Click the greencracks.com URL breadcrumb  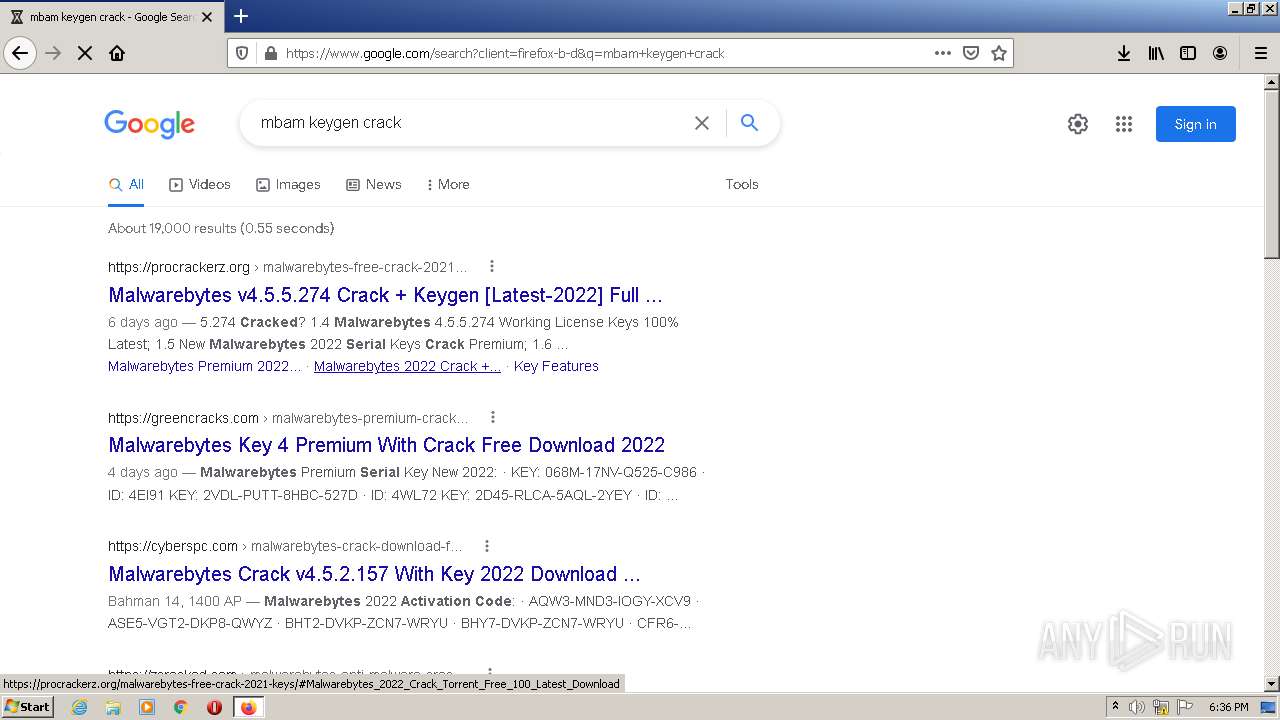point(288,418)
